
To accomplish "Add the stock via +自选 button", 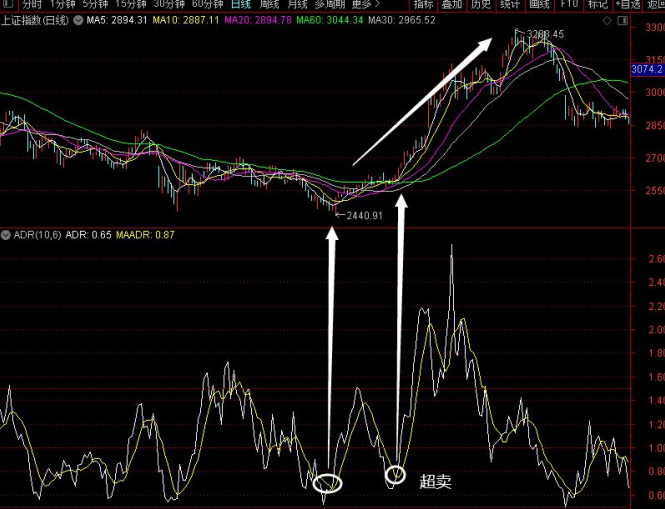I will coord(628,4).
